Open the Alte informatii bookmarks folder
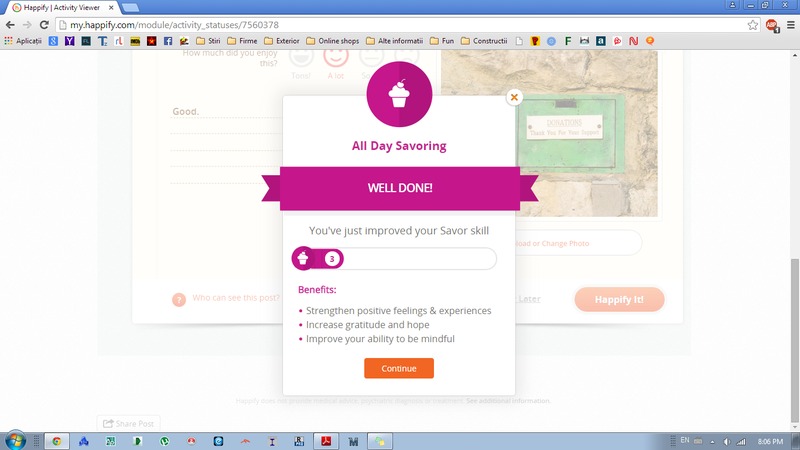Image resolution: width=800 pixels, height=450 pixels. tap(394, 41)
